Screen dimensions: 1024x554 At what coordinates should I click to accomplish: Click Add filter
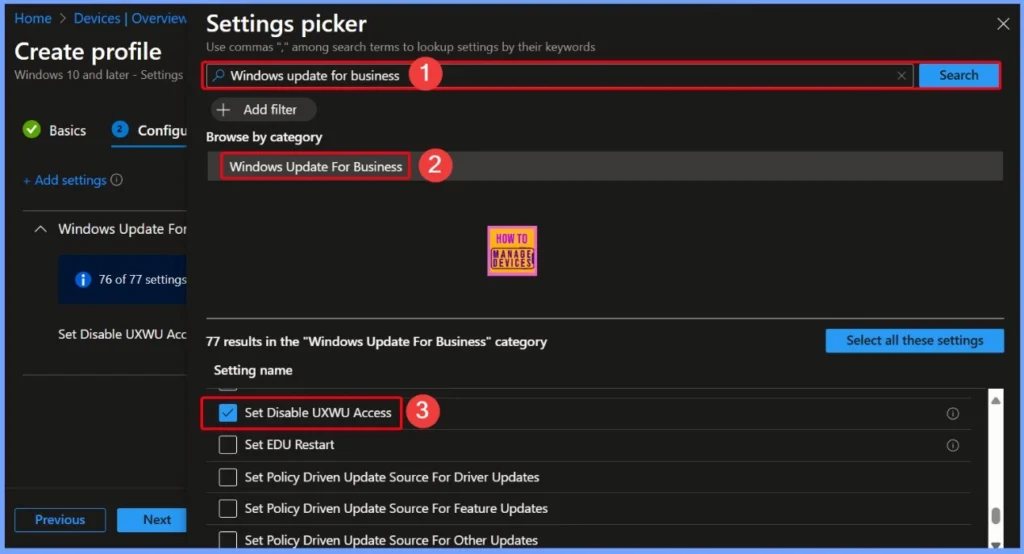pyautogui.click(x=263, y=110)
